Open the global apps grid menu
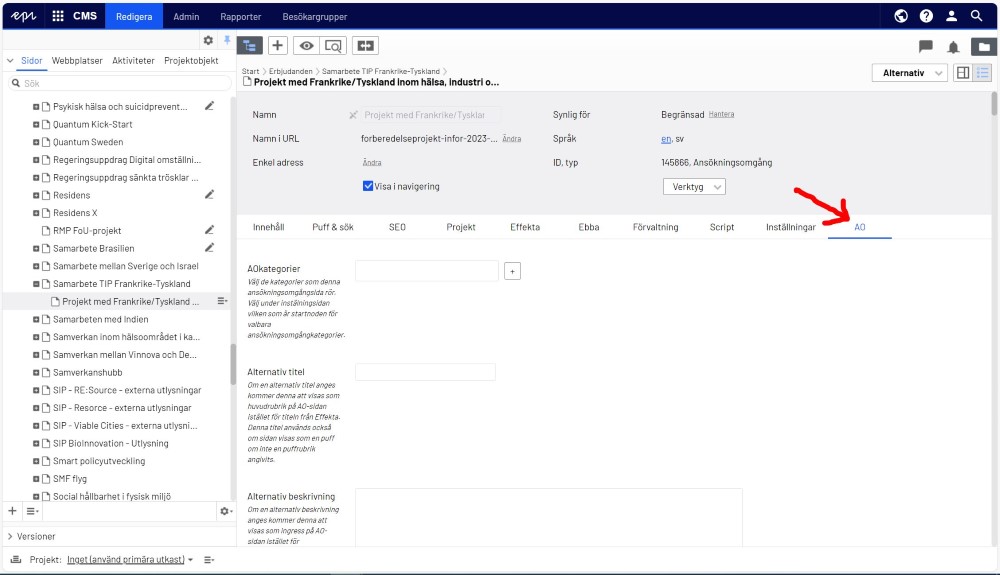Image resolution: width=1000 pixels, height=575 pixels. tap(58, 16)
